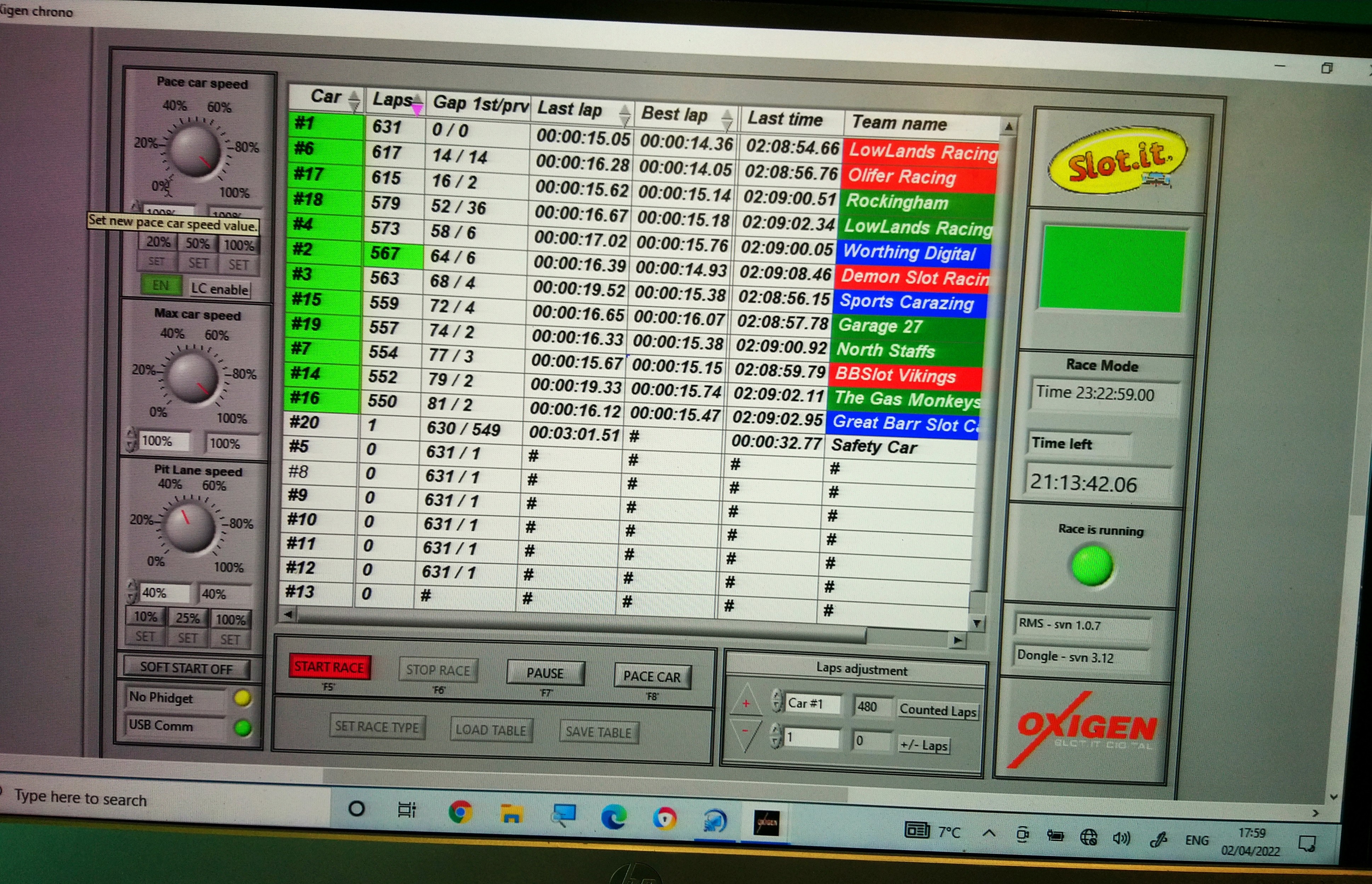Open the Task View taskbar icon

click(407, 810)
